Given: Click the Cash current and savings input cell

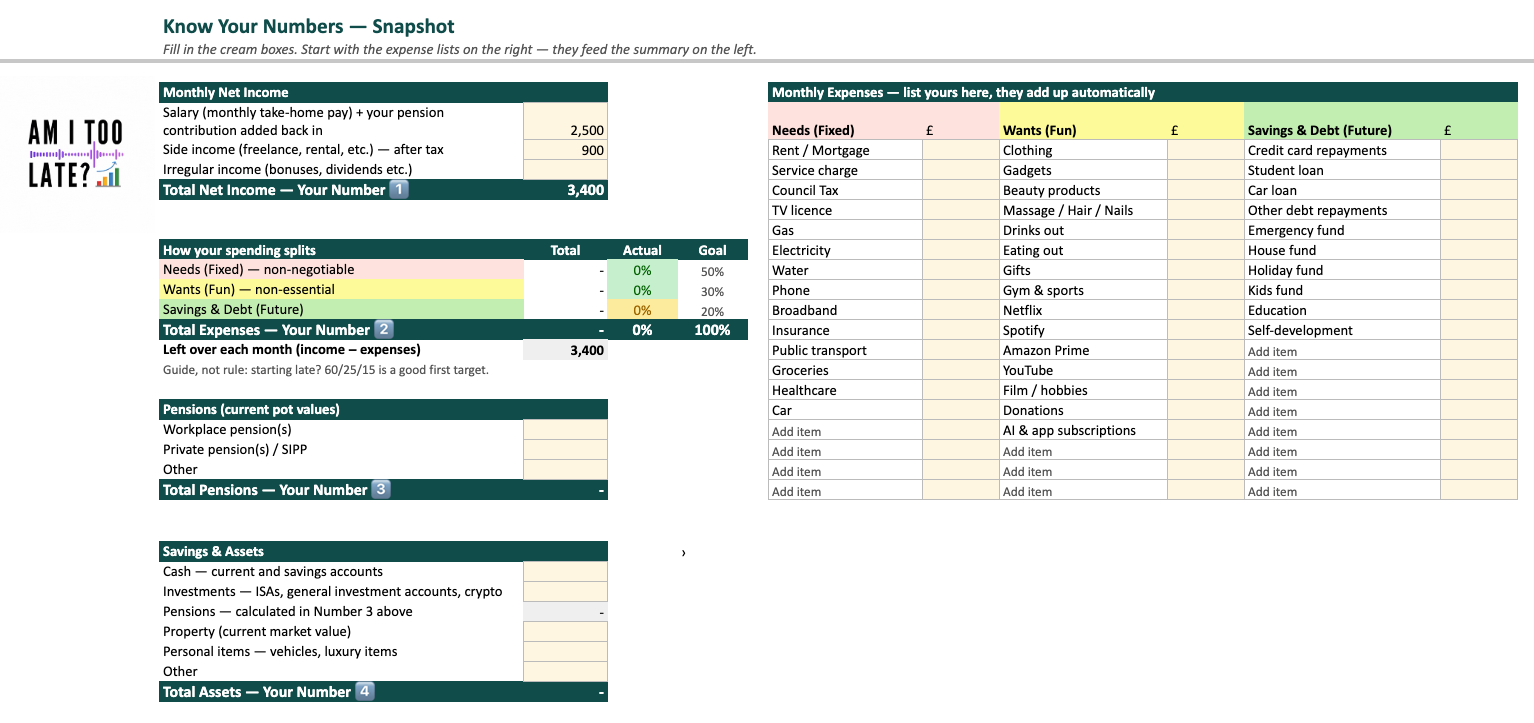Looking at the screenshot, I should [565, 572].
